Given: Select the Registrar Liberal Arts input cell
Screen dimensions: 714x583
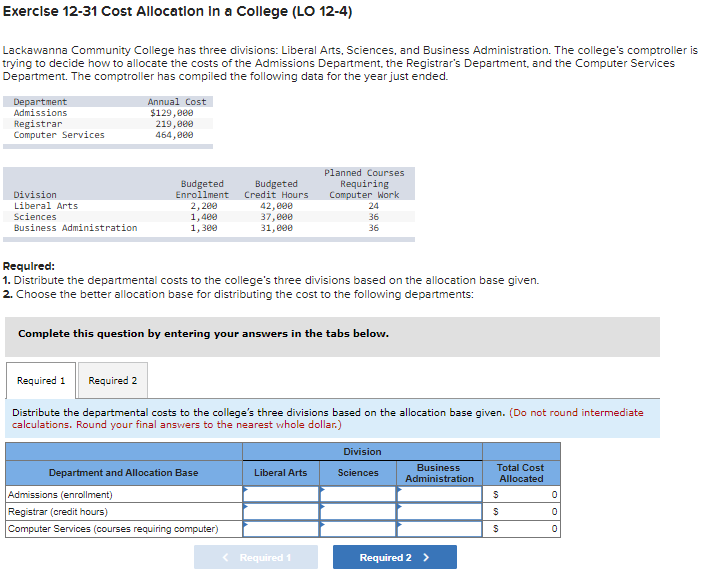Looking at the screenshot, I should [x=281, y=511].
